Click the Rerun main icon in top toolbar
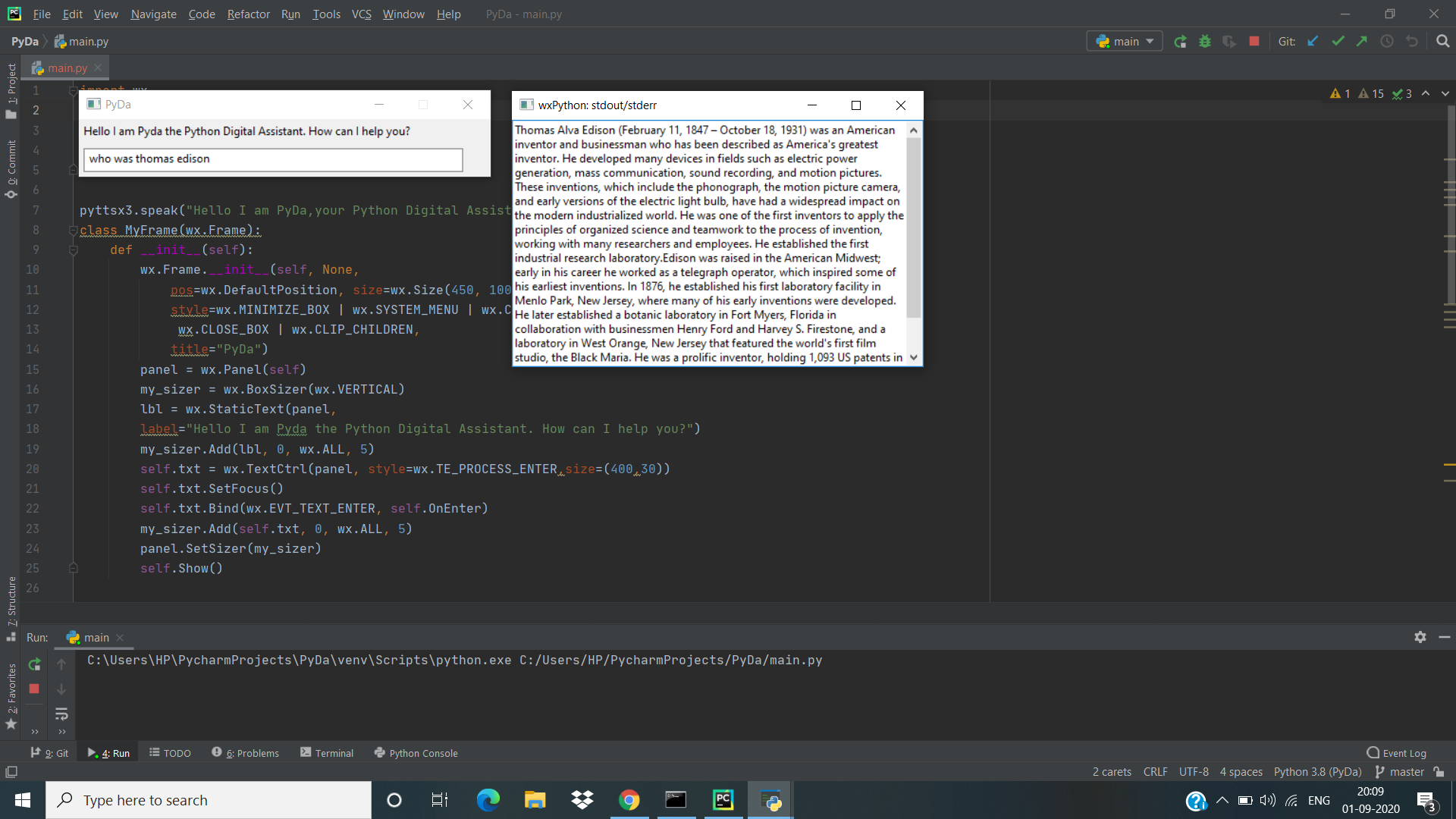 coord(1180,42)
